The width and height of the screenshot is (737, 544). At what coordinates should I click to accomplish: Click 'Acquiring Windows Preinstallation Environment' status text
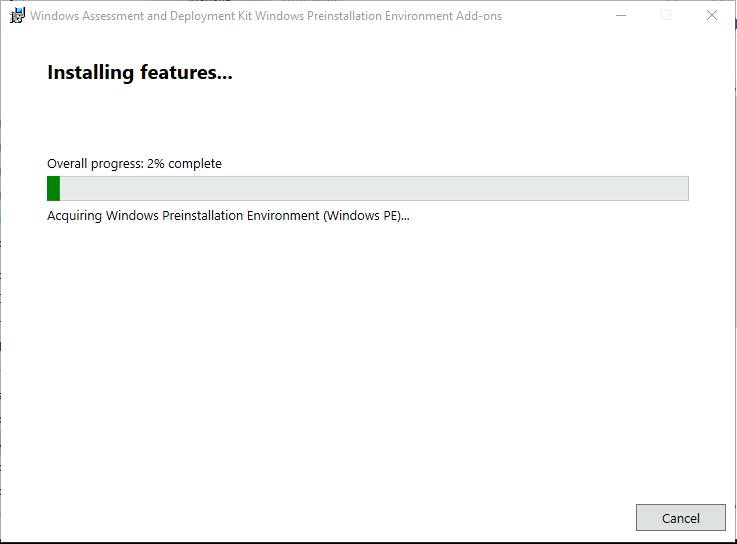click(x=228, y=216)
